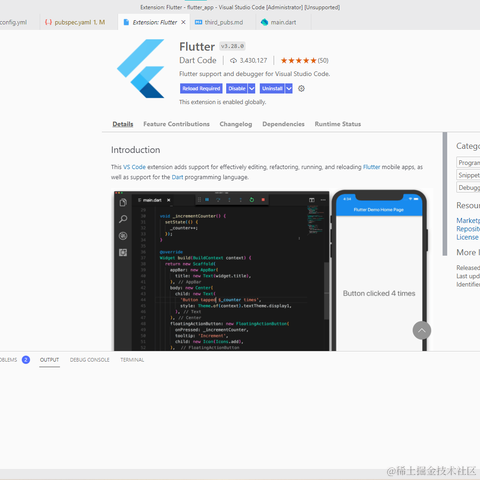Follow the VS Code link
480x480 pixels.
134,167
